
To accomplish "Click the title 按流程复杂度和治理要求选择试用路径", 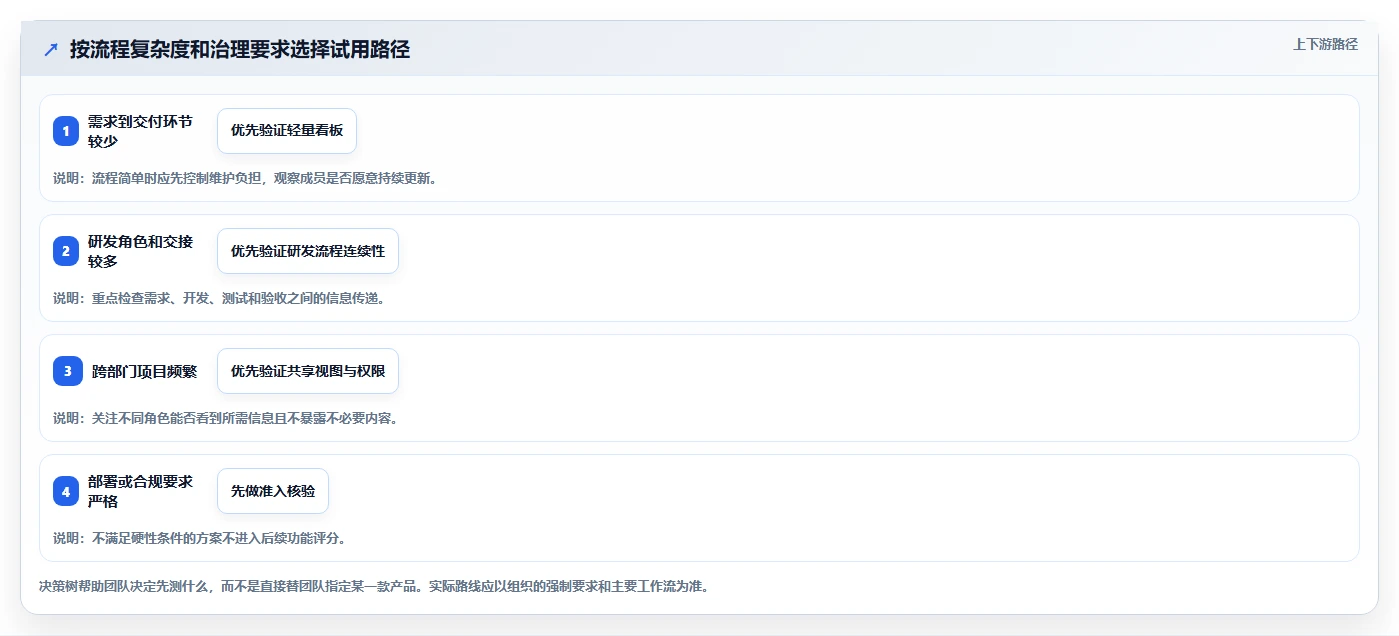I will click(x=240, y=50).
